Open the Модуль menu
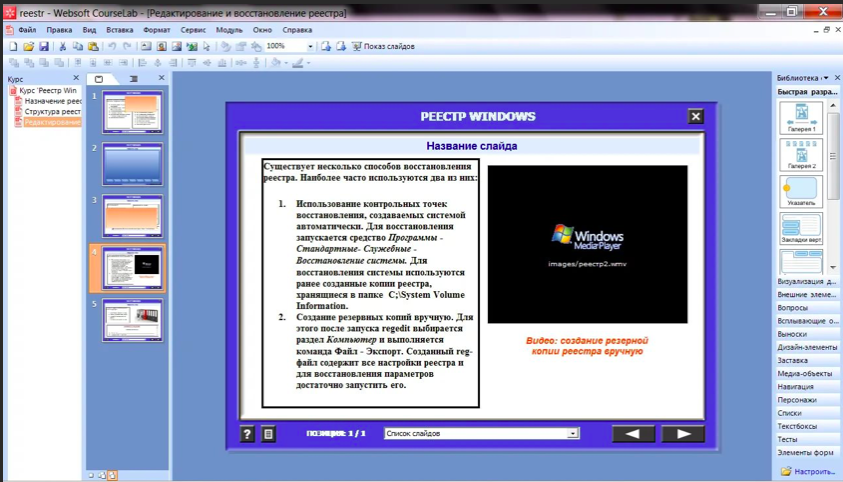 [x=229, y=30]
